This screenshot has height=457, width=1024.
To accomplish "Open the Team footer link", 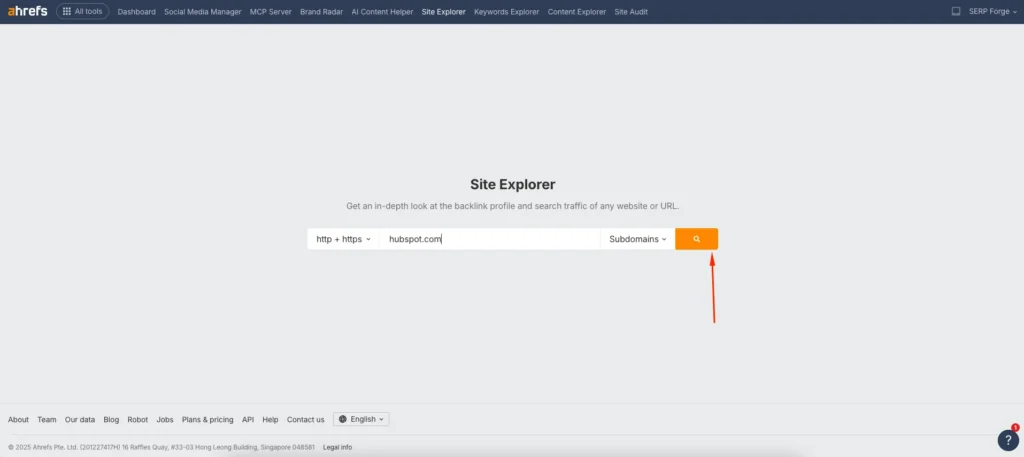I will pyautogui.click(x=47, y=420).
